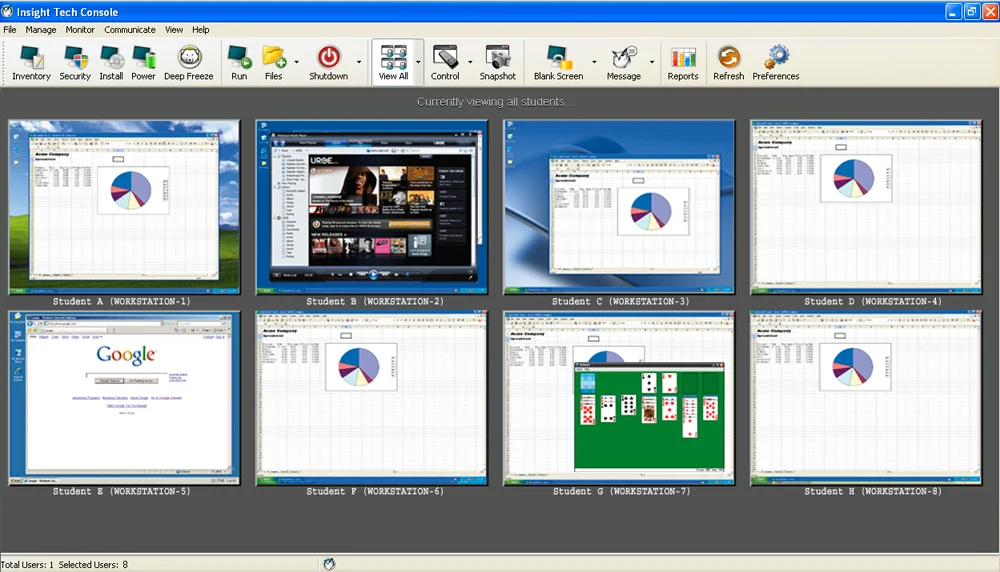Expand the Files dropdown arrow
The width and height of the screenshot is (1000, 572).
[296, 63]
